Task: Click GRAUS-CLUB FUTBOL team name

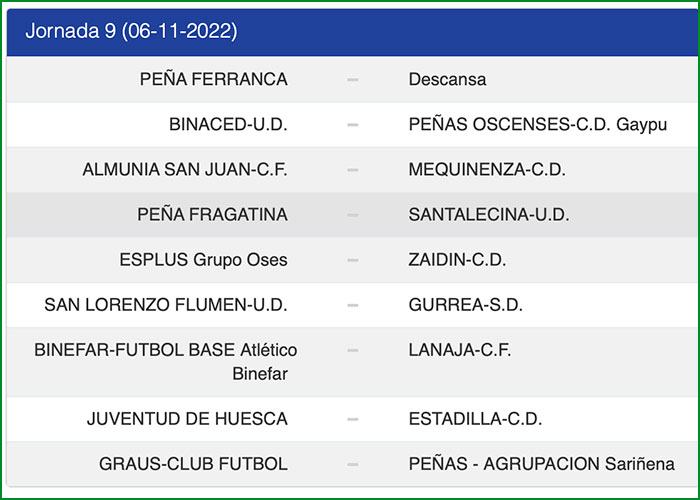Action: (x=193, y=464)
